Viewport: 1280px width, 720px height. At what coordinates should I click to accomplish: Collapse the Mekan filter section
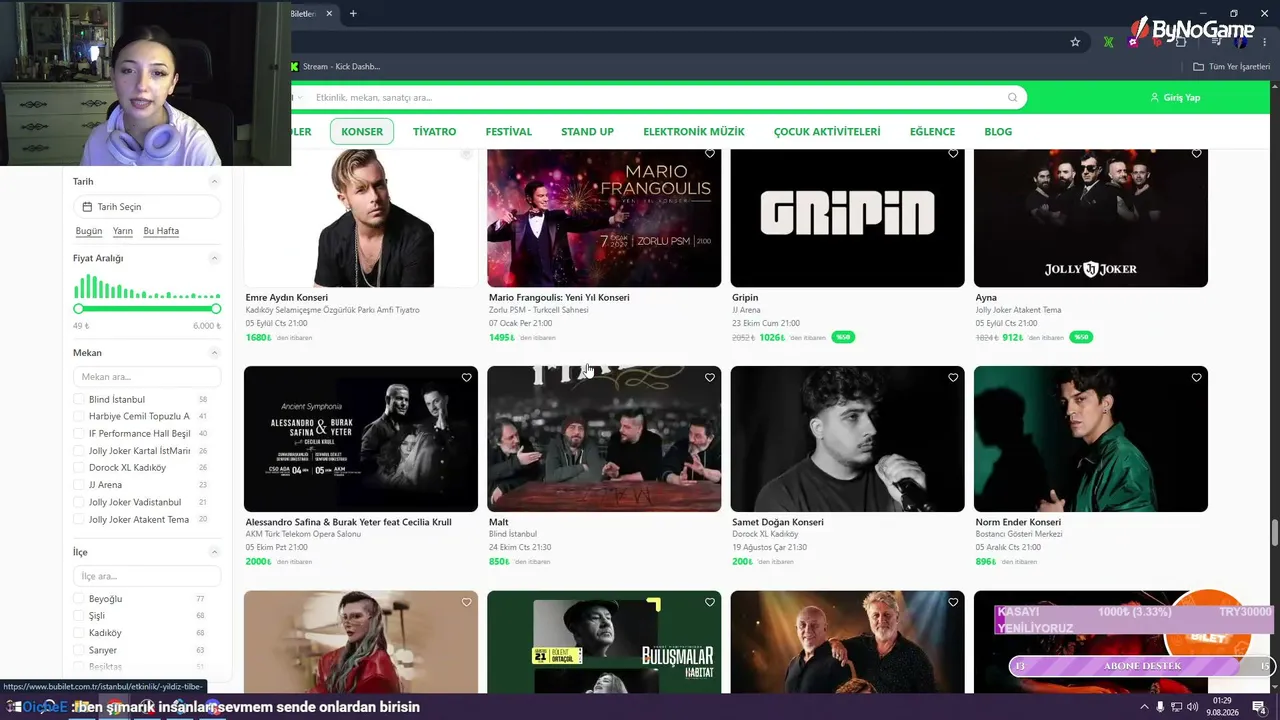coord(214,353)
